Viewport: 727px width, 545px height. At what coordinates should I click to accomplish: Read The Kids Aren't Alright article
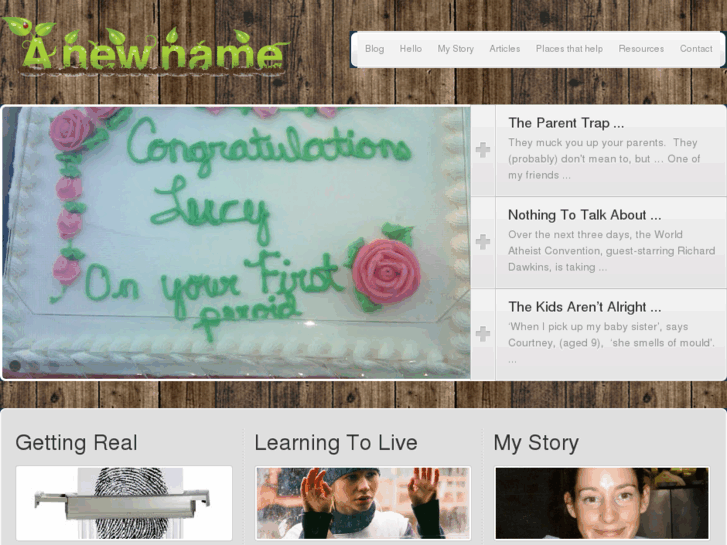585,307
